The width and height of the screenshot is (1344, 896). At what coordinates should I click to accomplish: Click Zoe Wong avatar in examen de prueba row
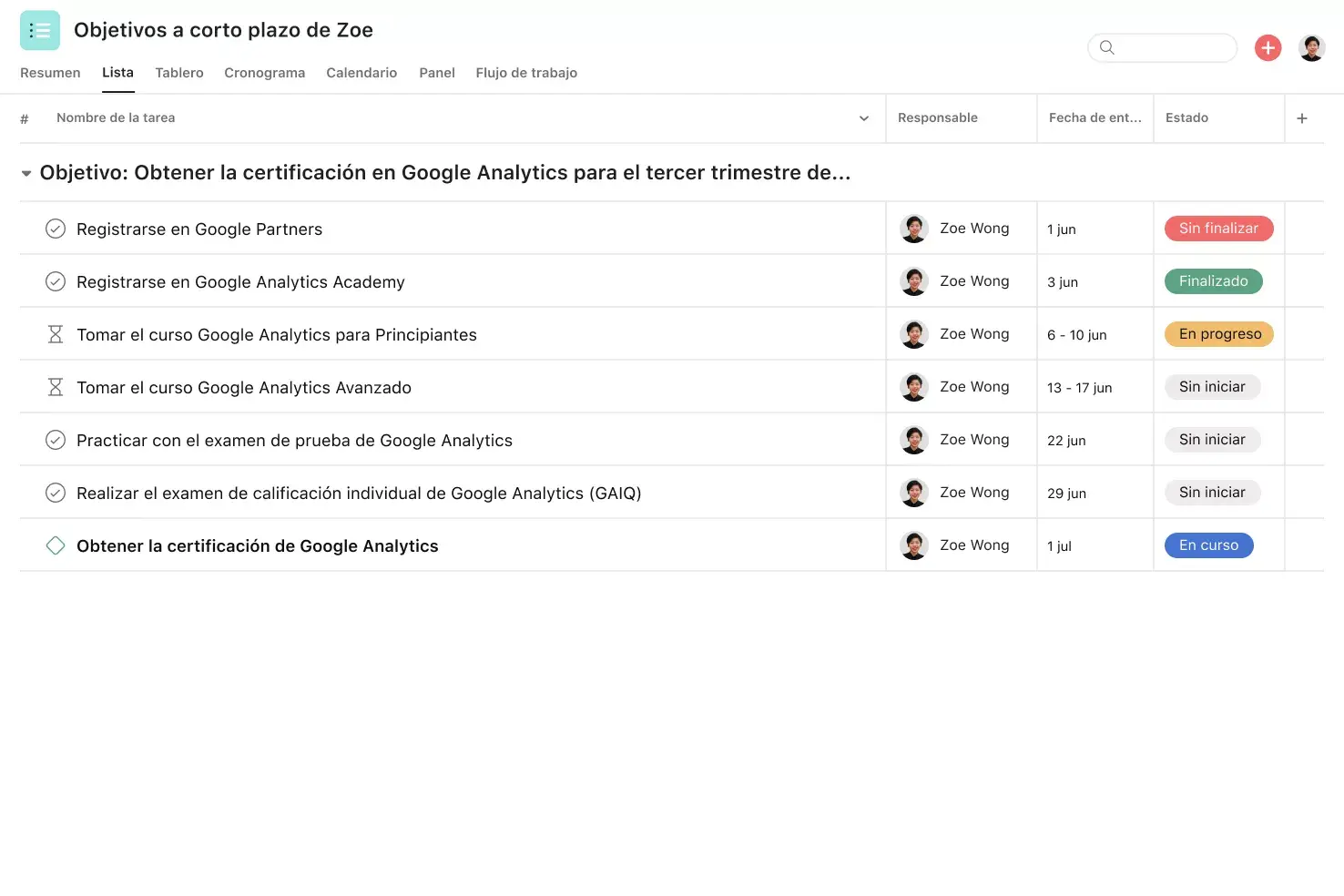click(x=914, y=440)
